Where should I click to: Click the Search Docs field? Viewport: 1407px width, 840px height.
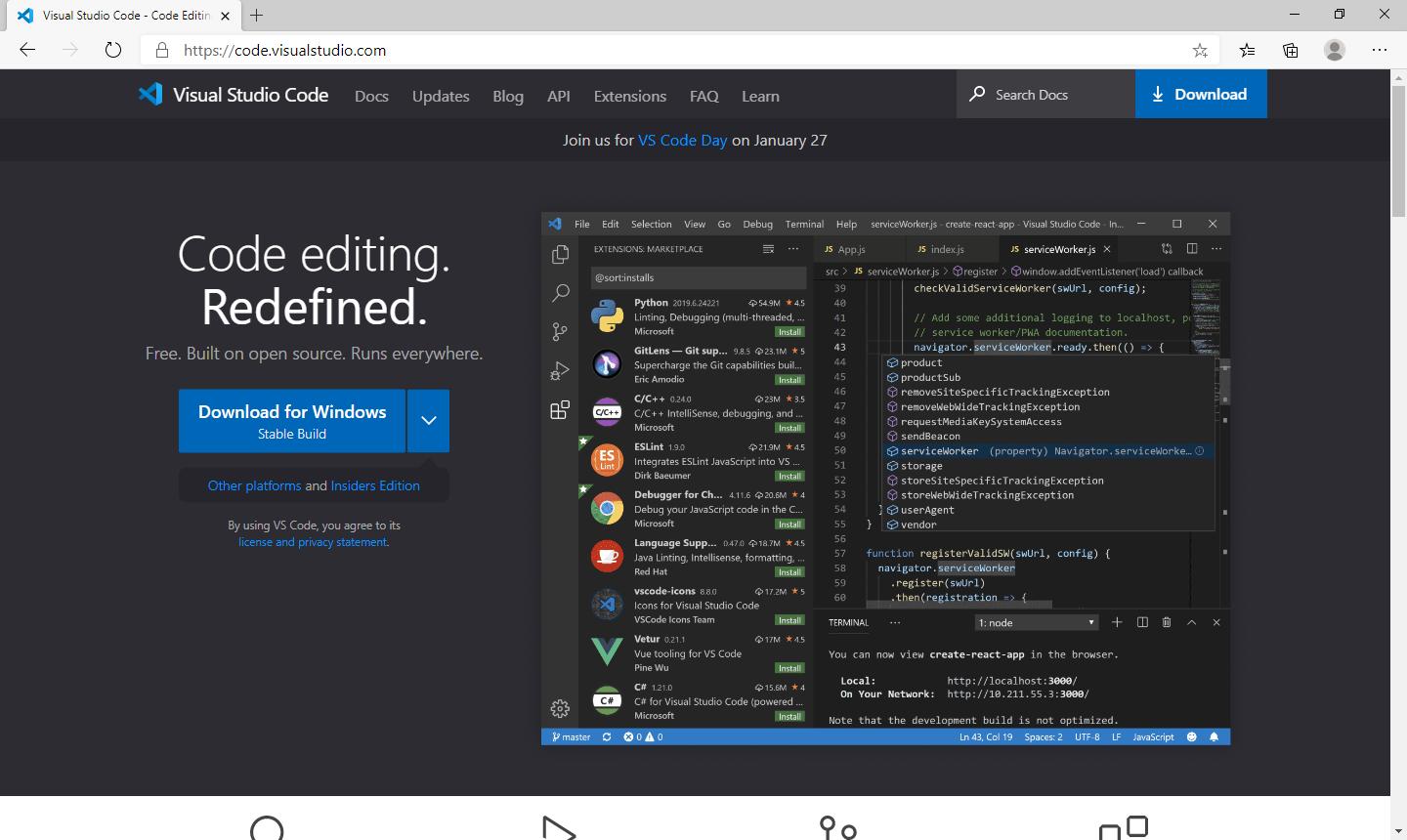pos(1046,94)
